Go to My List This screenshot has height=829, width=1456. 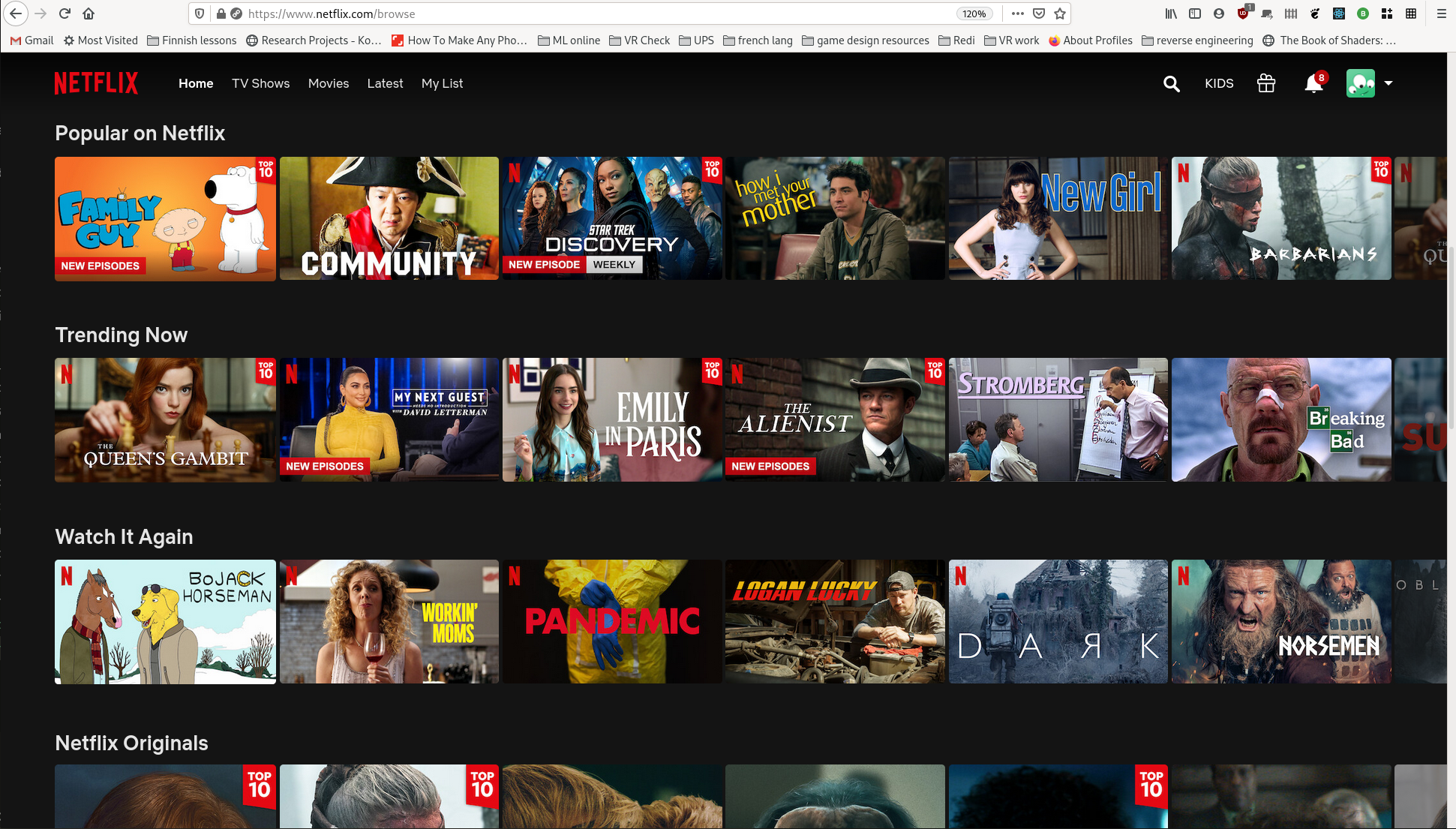pos(442,83)
